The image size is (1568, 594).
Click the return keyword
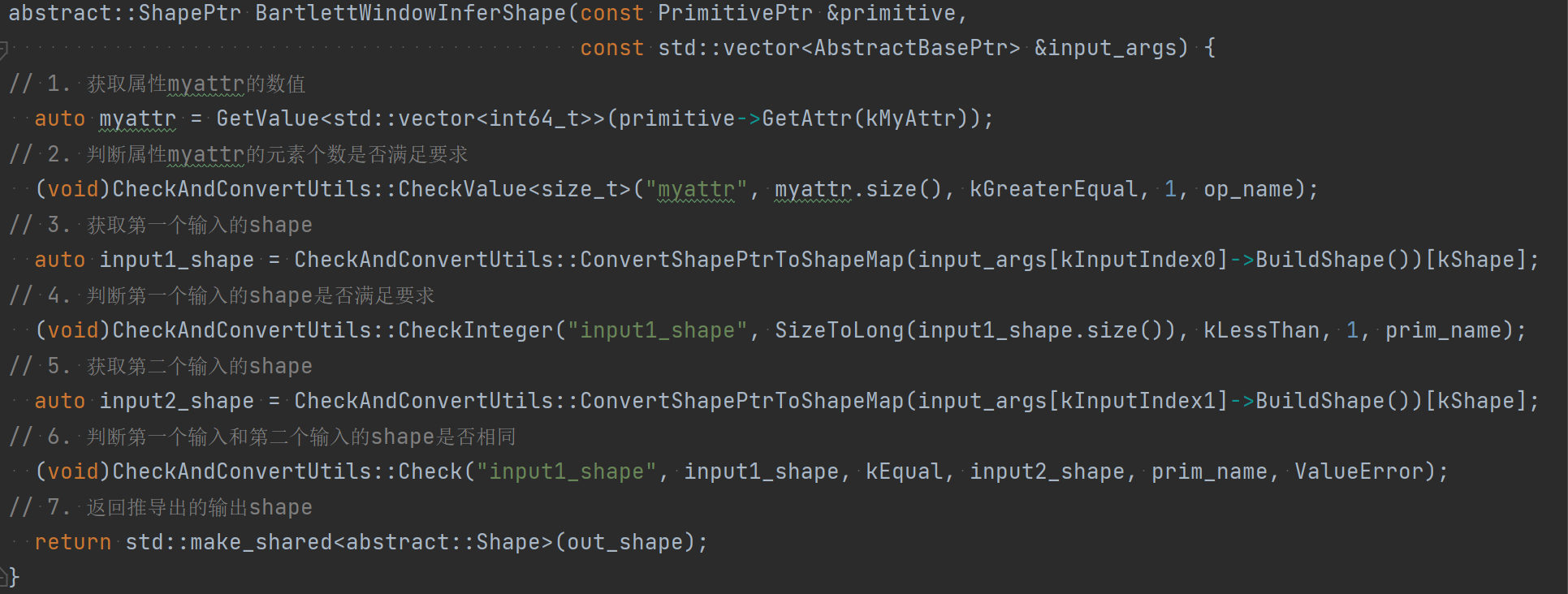coord(72,543)
